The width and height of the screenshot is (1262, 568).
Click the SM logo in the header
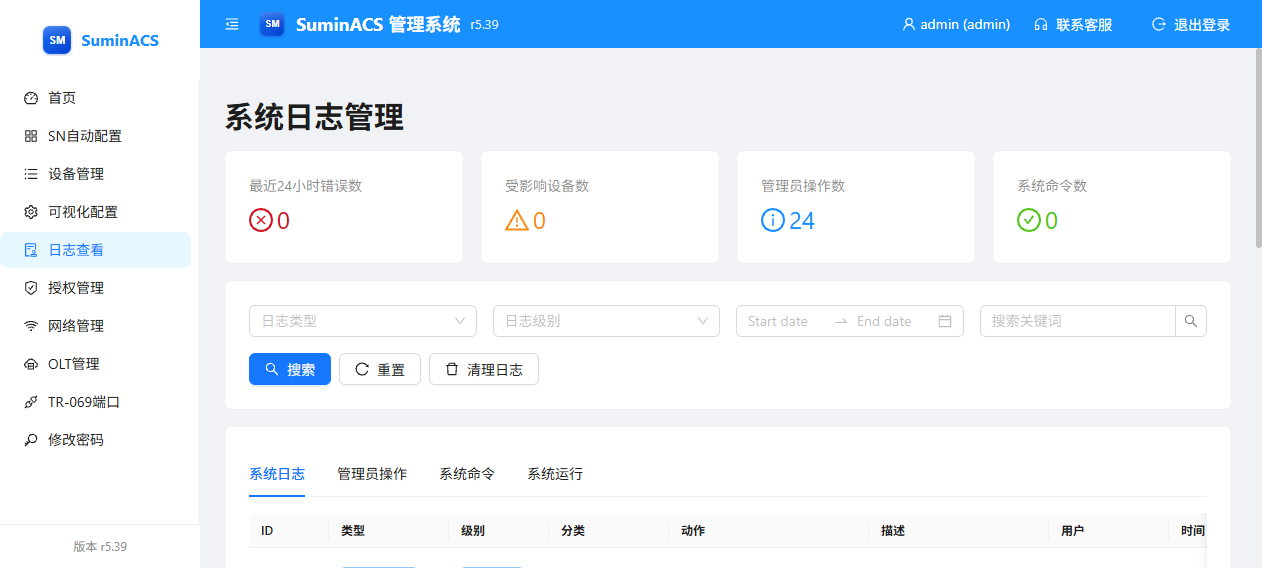(x=272, y=24)
